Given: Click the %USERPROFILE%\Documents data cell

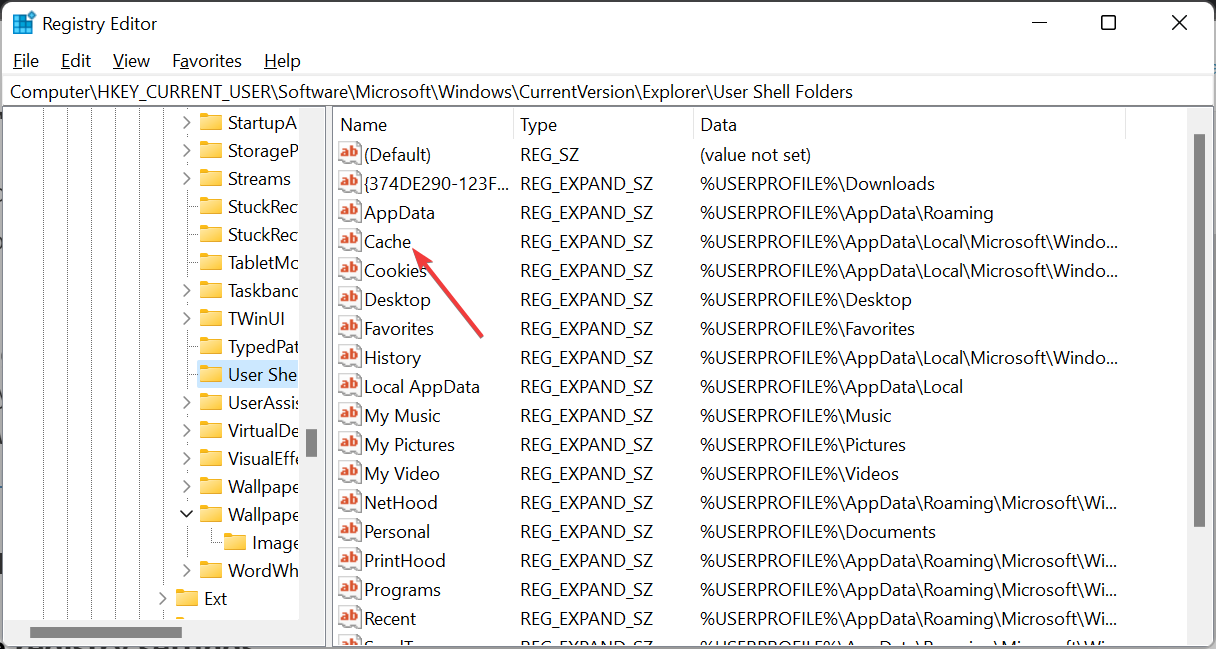Looking at the screenshot, I should click(x=817, y=531).
